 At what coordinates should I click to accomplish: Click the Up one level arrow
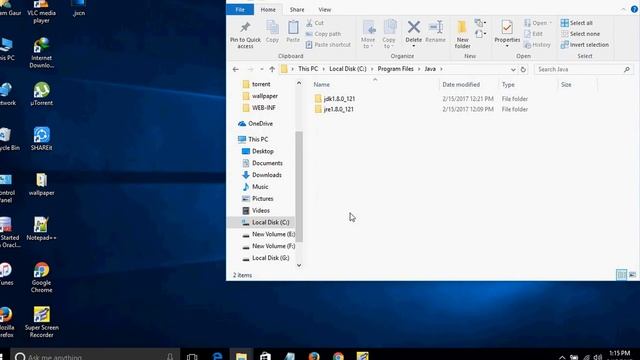272,69
